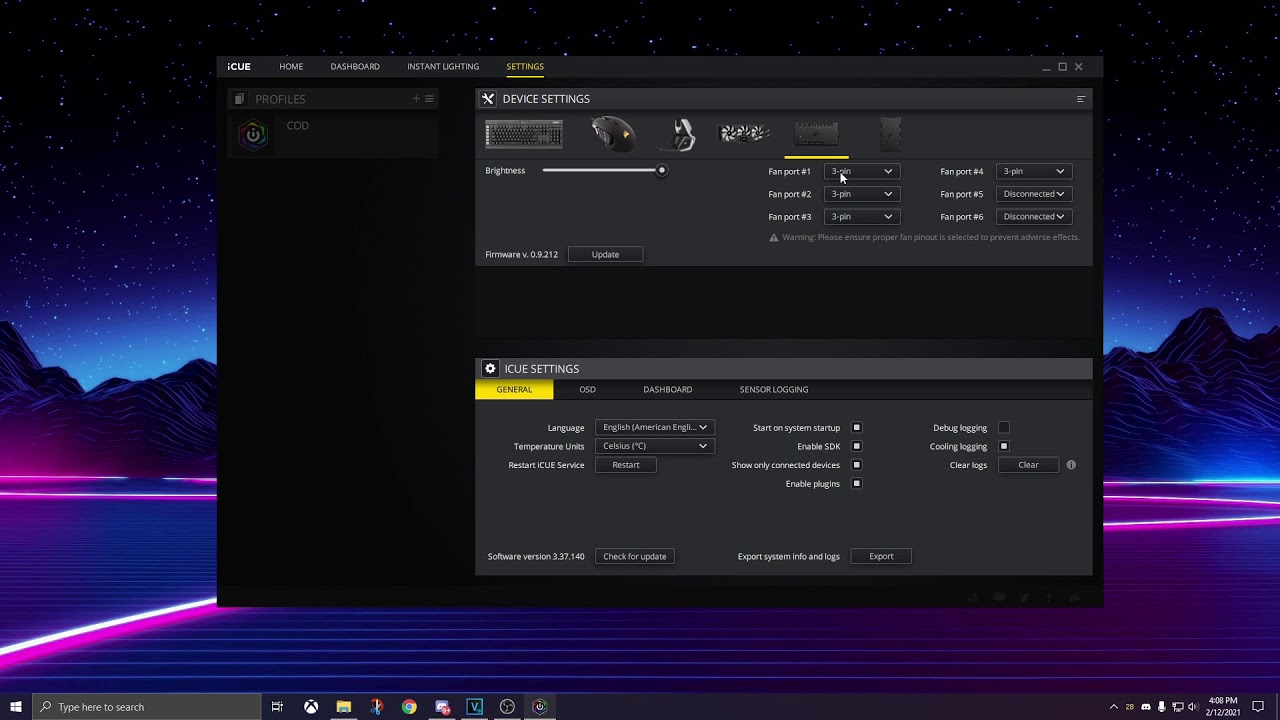The image size is (1280, 720).
Task: Open the Xbox app from taskbar
Action: 311,707
